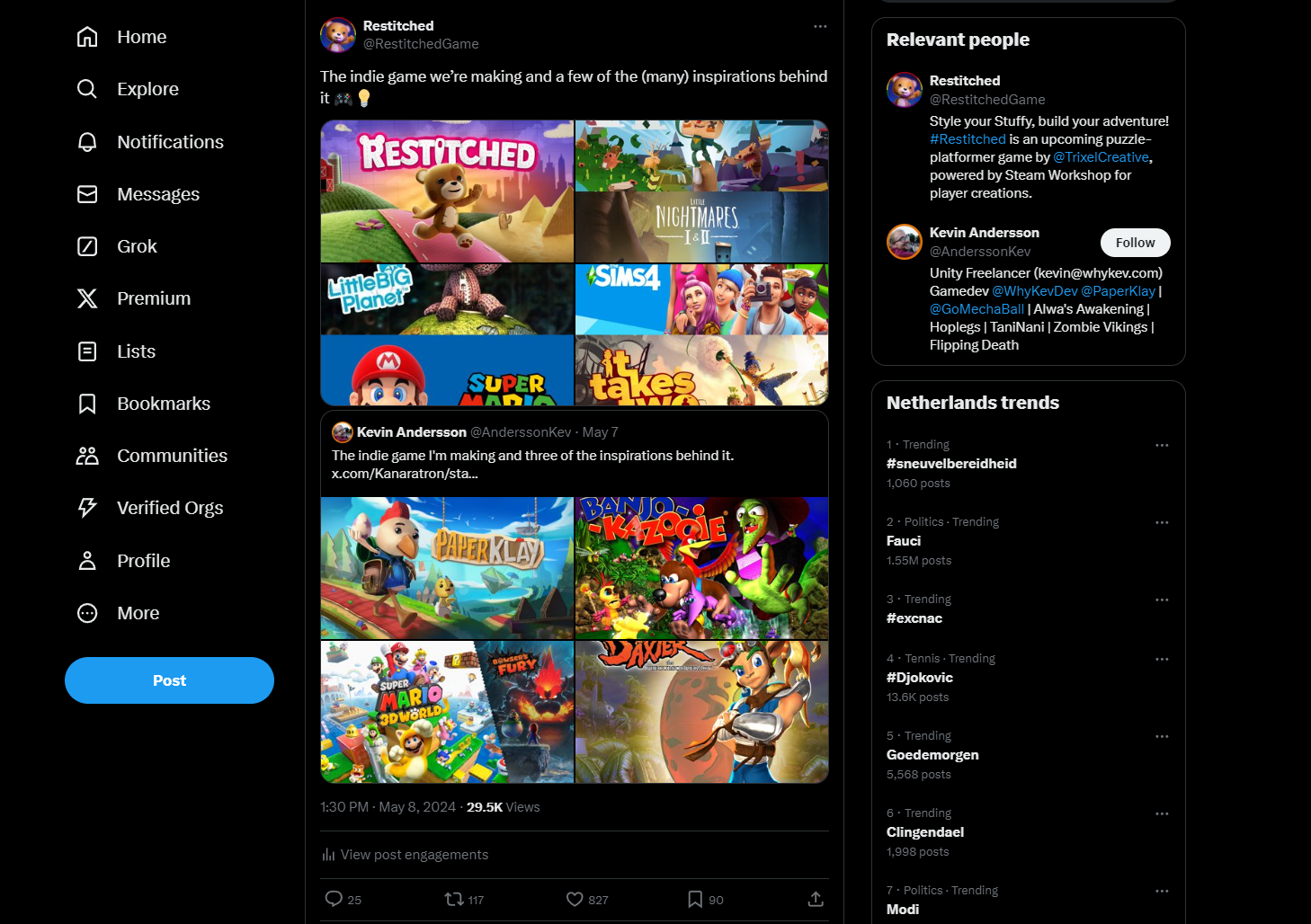Open The Sims 4 image
The image size is (1311, 924).
(x=701, y=299)
